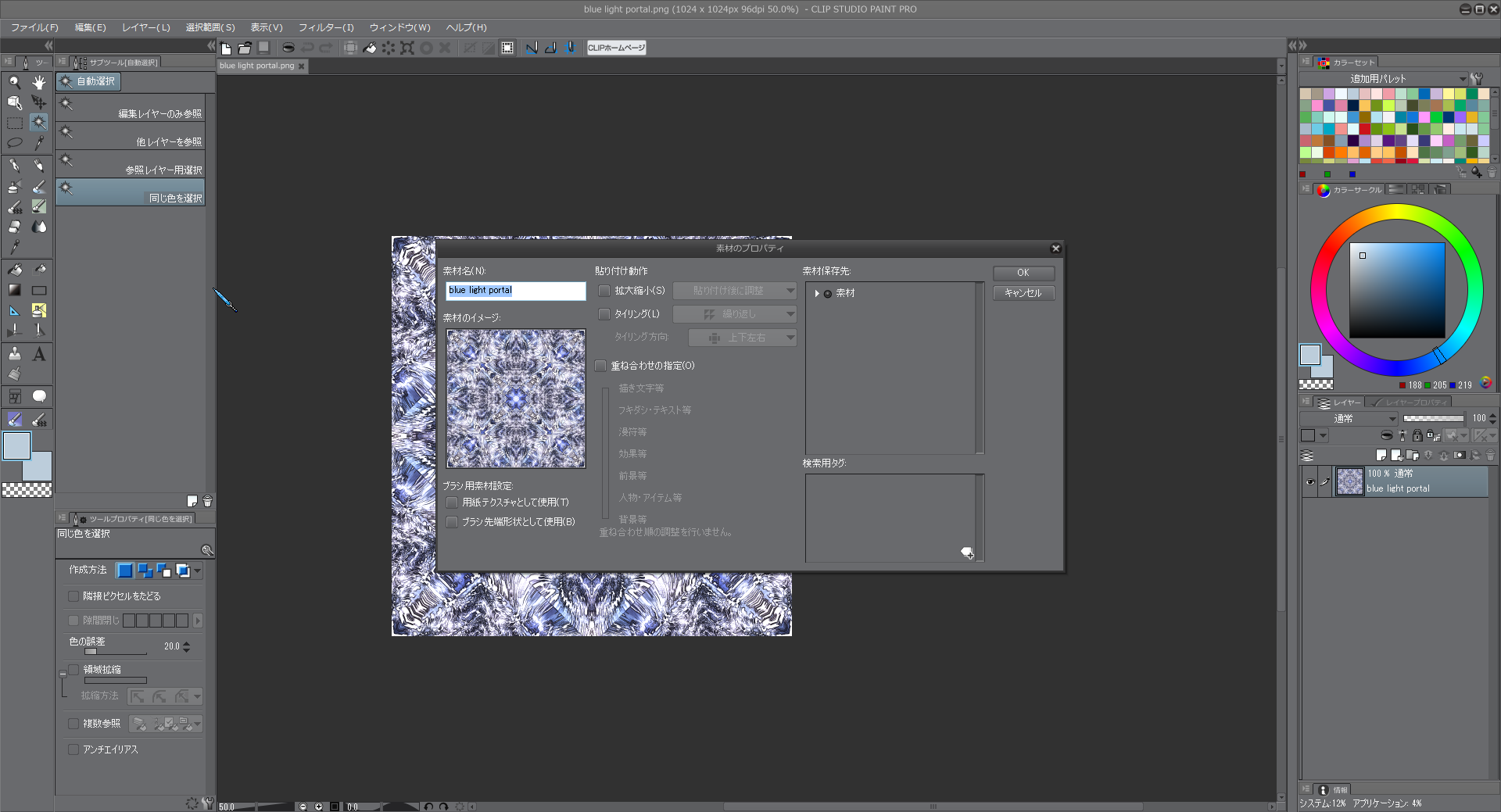Click the キャンセル button
Screen dimensions: 1501x812
point(1023,293)
